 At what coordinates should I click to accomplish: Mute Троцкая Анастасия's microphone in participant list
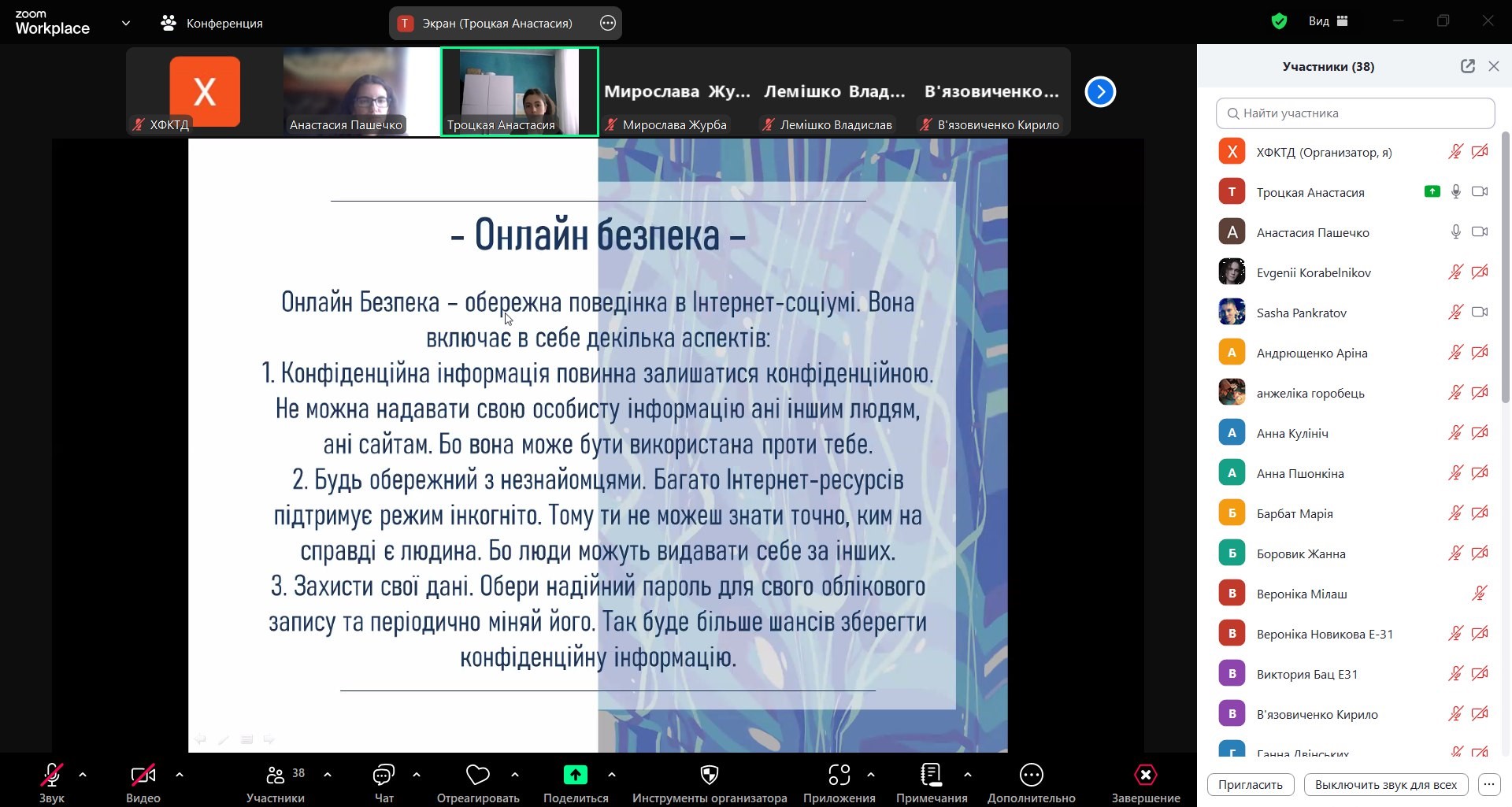(1455, 191)
